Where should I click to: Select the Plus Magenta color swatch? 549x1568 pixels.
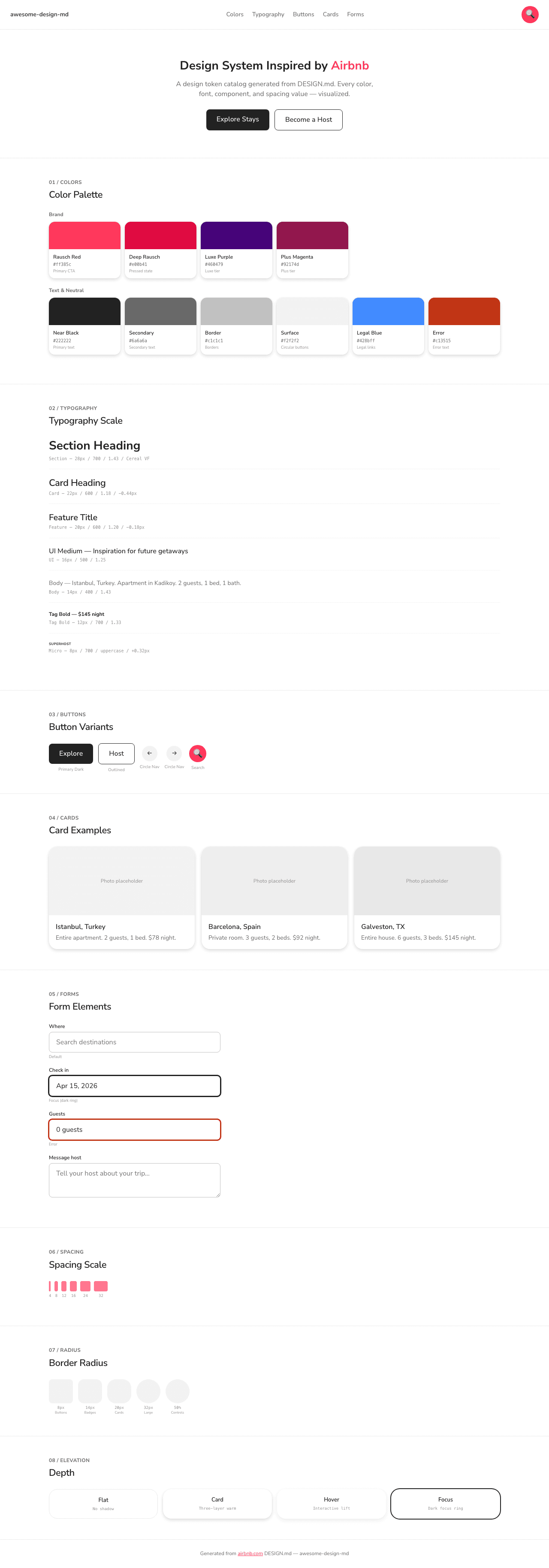point(312,250)
